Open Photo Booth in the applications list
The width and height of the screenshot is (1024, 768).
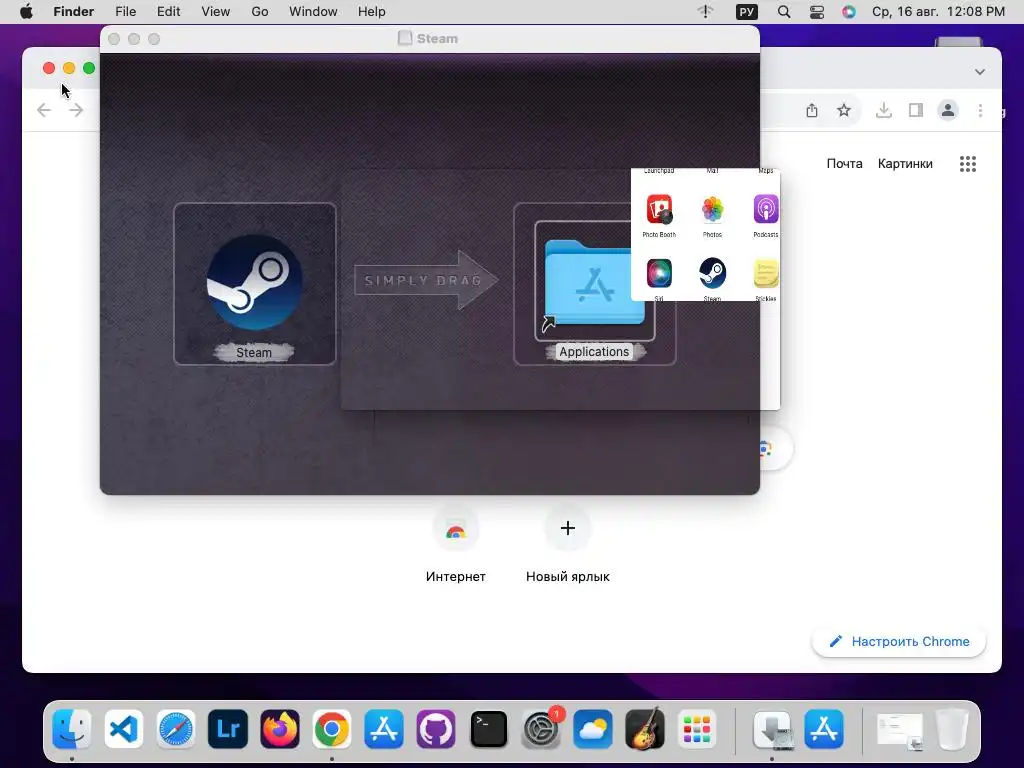point(659,209)
